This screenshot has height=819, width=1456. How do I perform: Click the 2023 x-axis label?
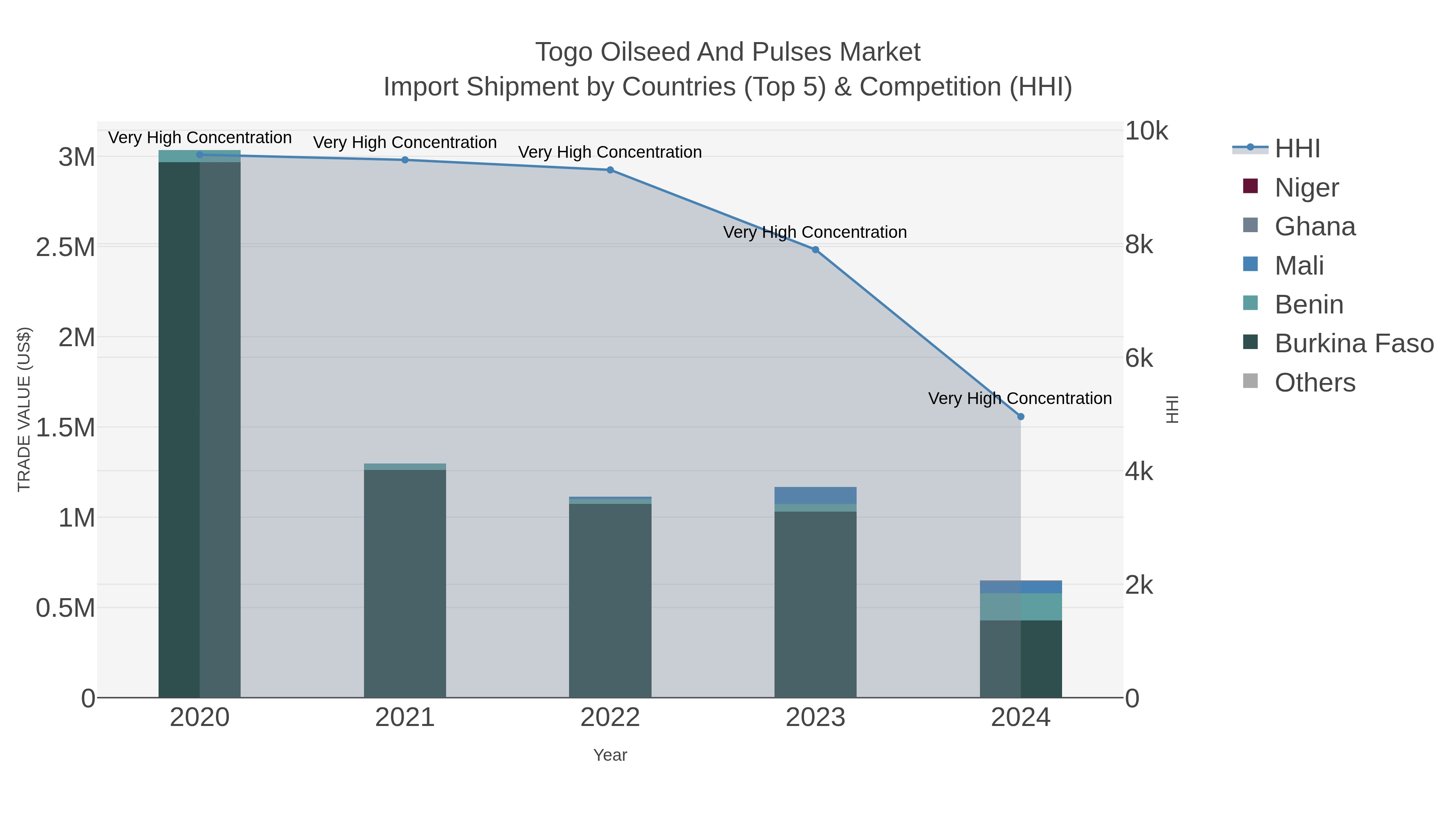click(x=816, y=718)
